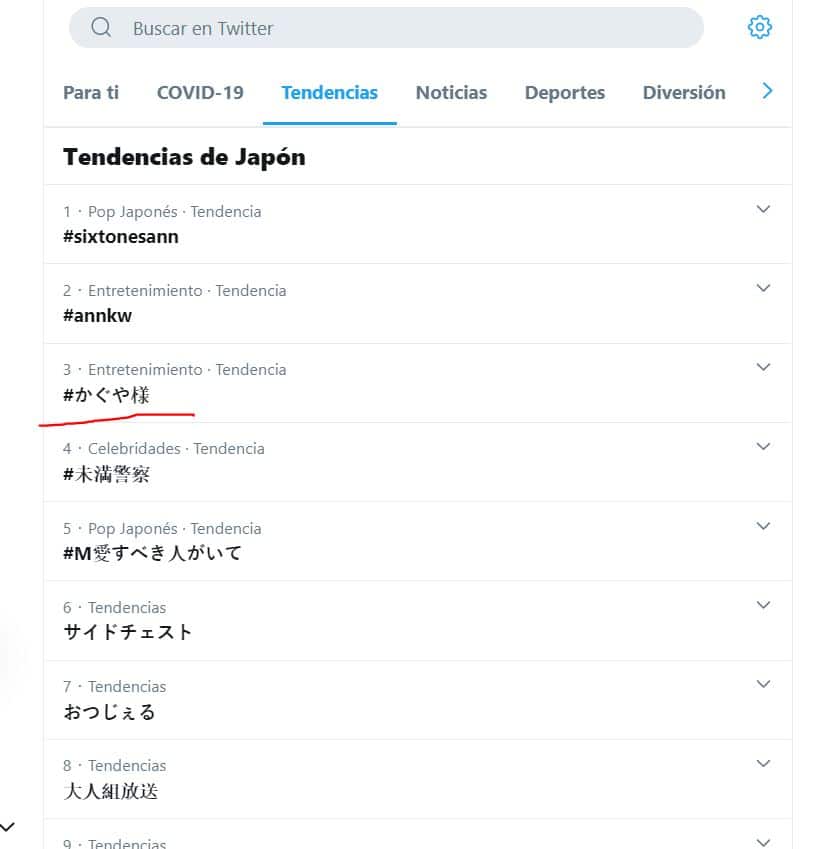Go to the Deportes tab
Viewport: 819px width, 849px height.
(x=565, y=93)
